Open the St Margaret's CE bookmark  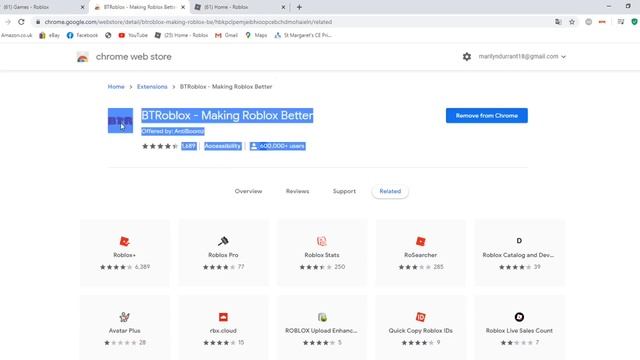click(303, 36)
